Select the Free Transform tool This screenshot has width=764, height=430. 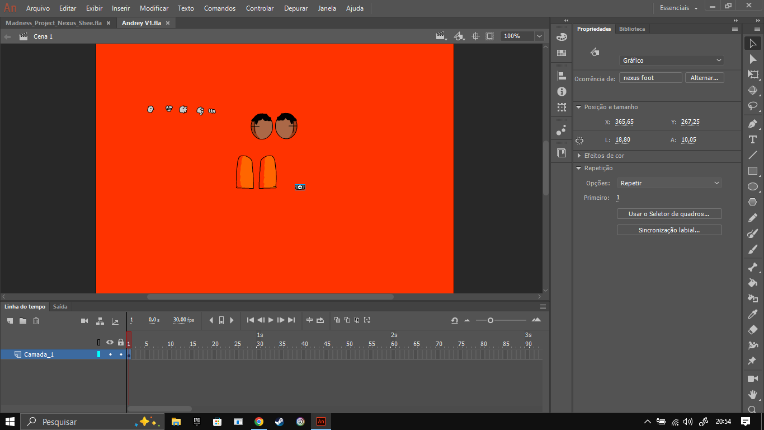753,75
